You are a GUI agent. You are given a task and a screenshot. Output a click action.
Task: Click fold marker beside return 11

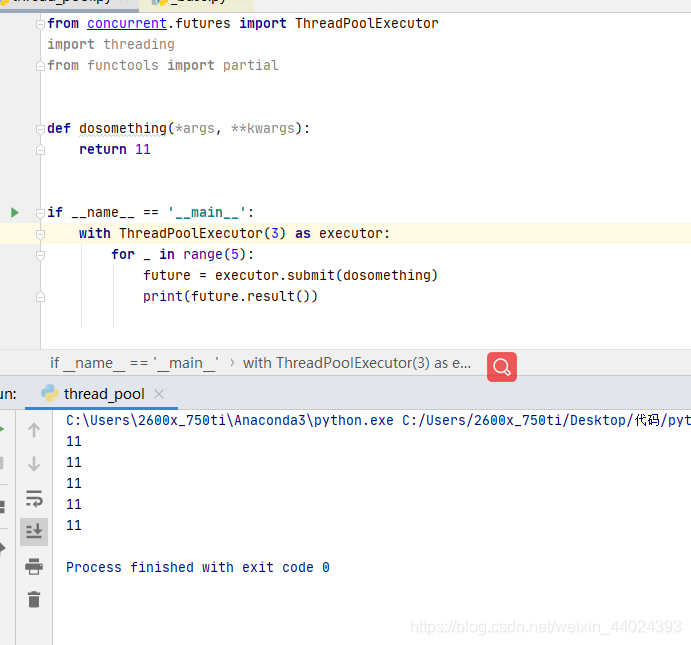(40, 150)
